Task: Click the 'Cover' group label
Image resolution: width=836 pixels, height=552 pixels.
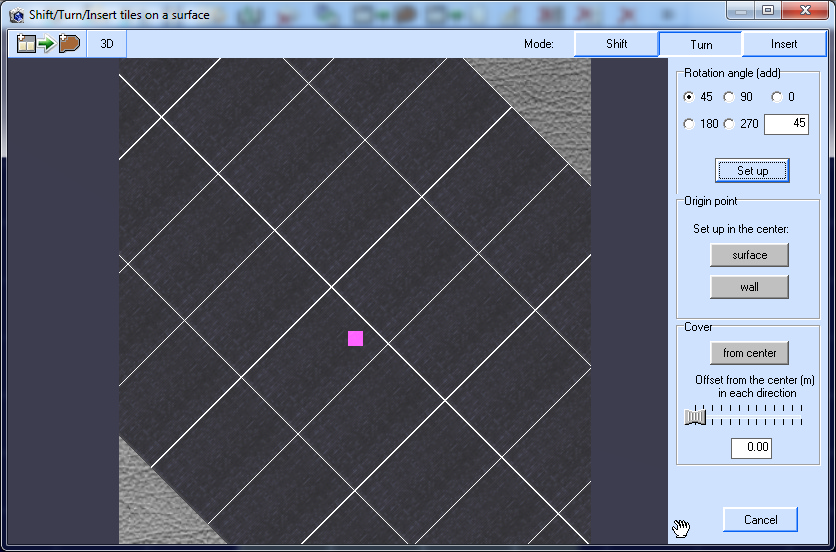Action: tap(698, 327)
